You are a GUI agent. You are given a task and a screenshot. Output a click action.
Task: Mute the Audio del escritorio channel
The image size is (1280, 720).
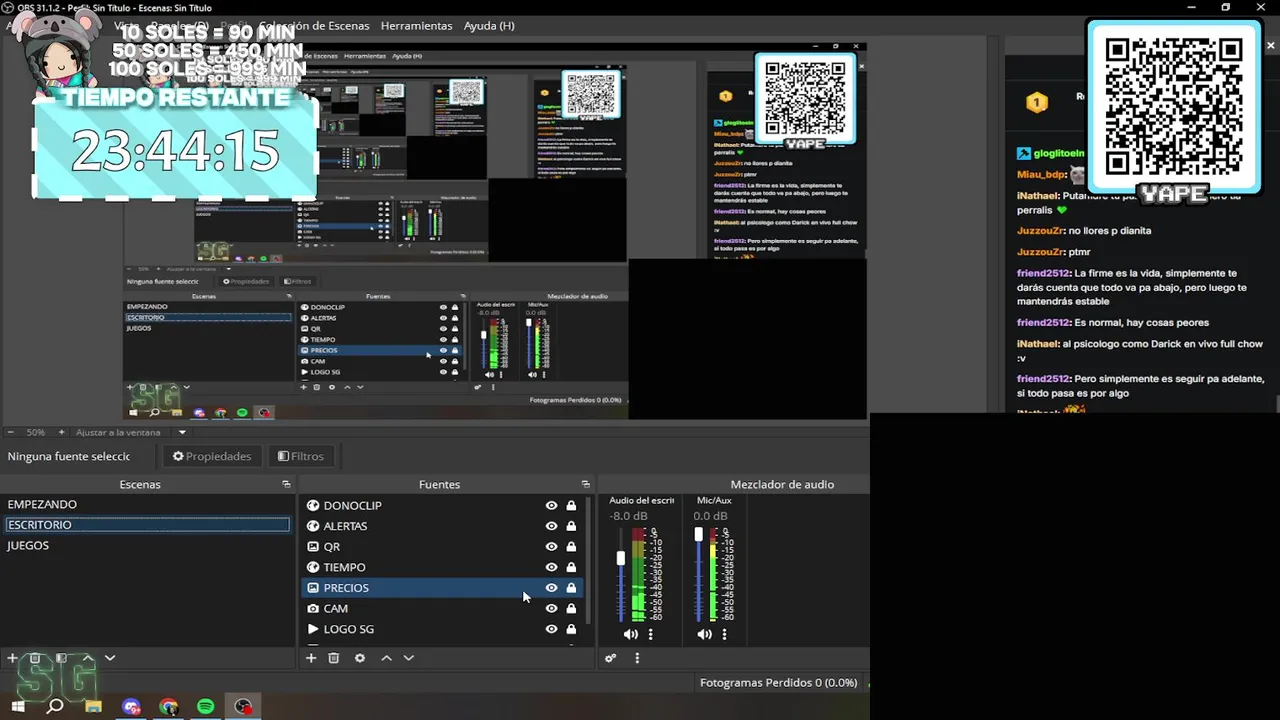pyautogui.click(x=630, y=634)
